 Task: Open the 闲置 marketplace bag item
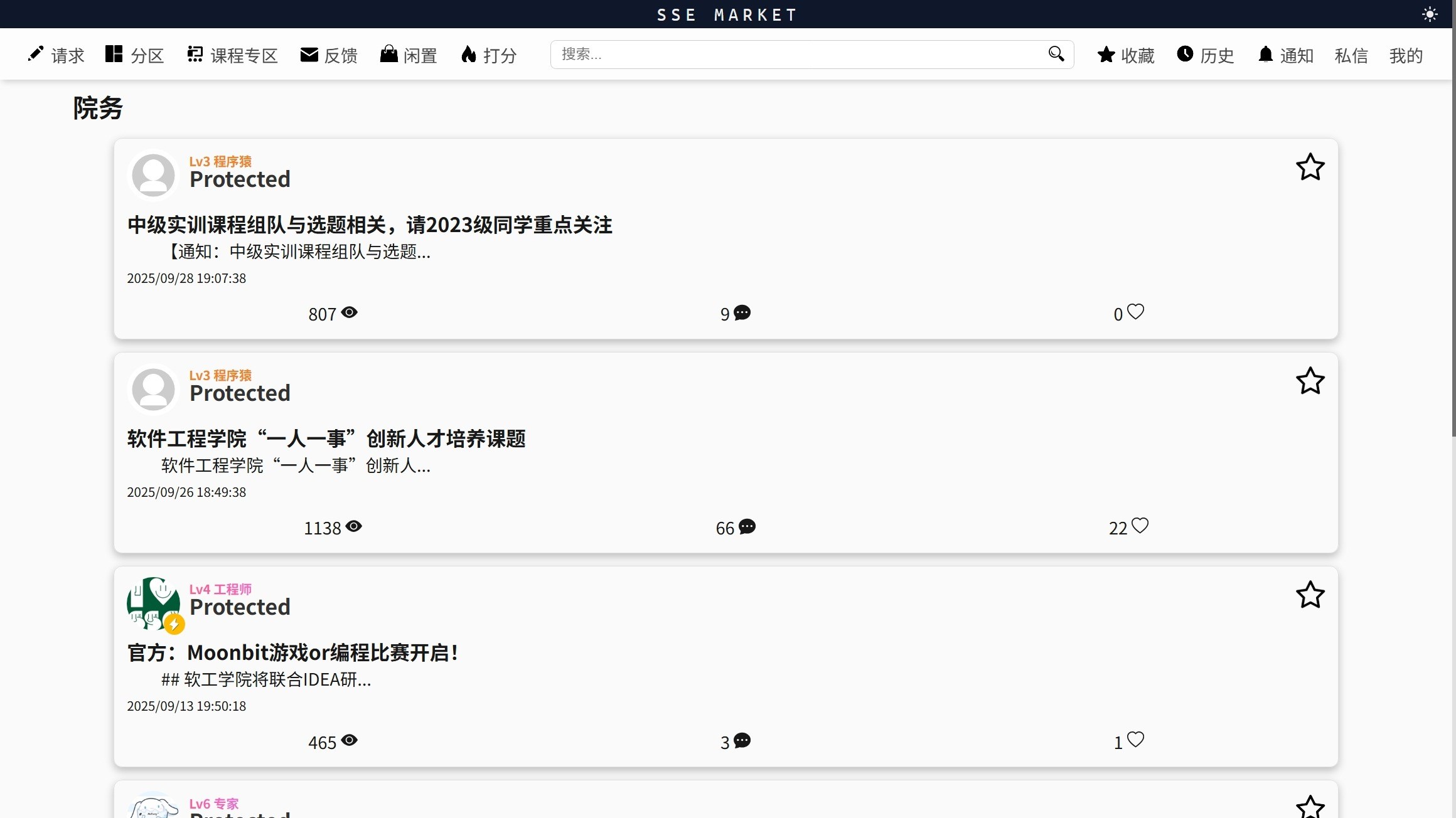click(409, 55)
